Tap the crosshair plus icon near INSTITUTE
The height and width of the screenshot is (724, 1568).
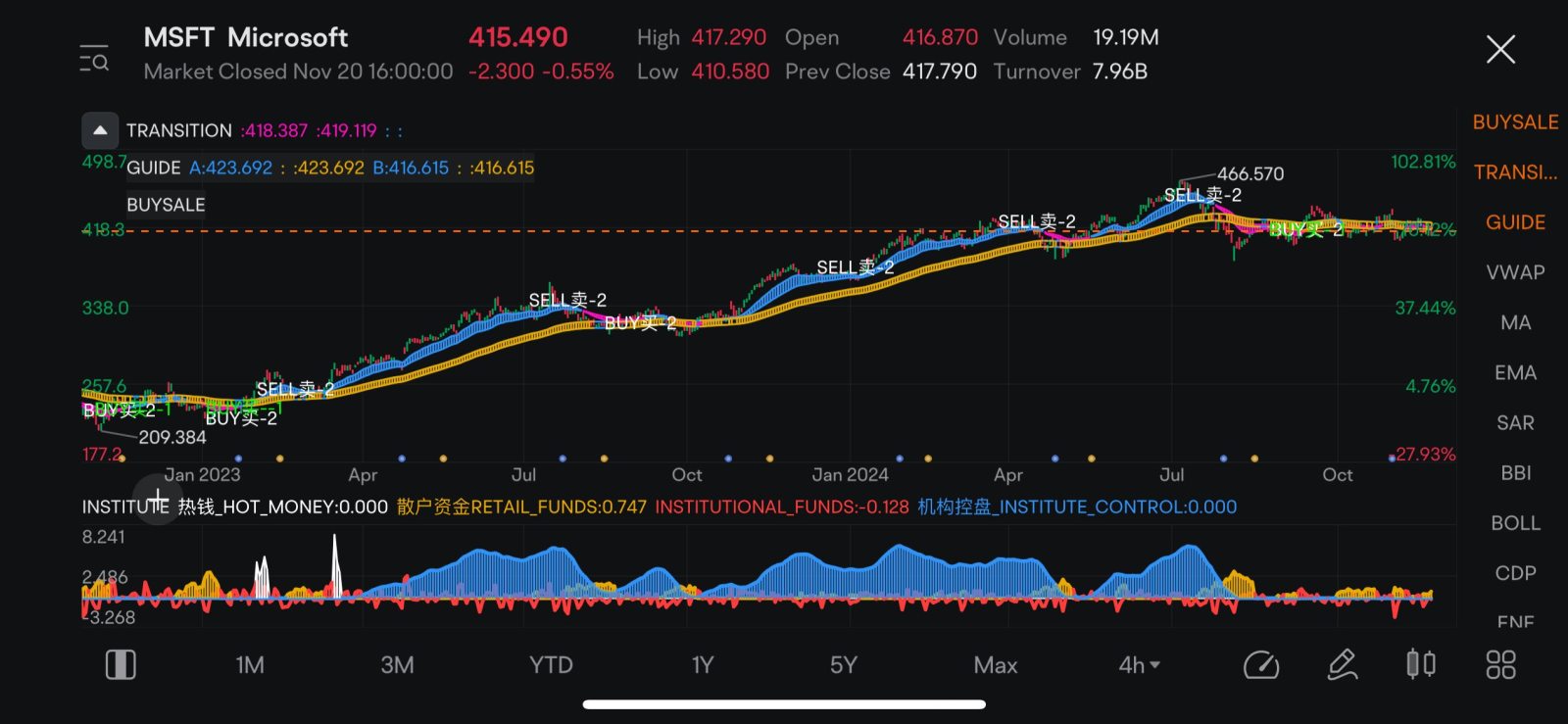coord(157,499)
